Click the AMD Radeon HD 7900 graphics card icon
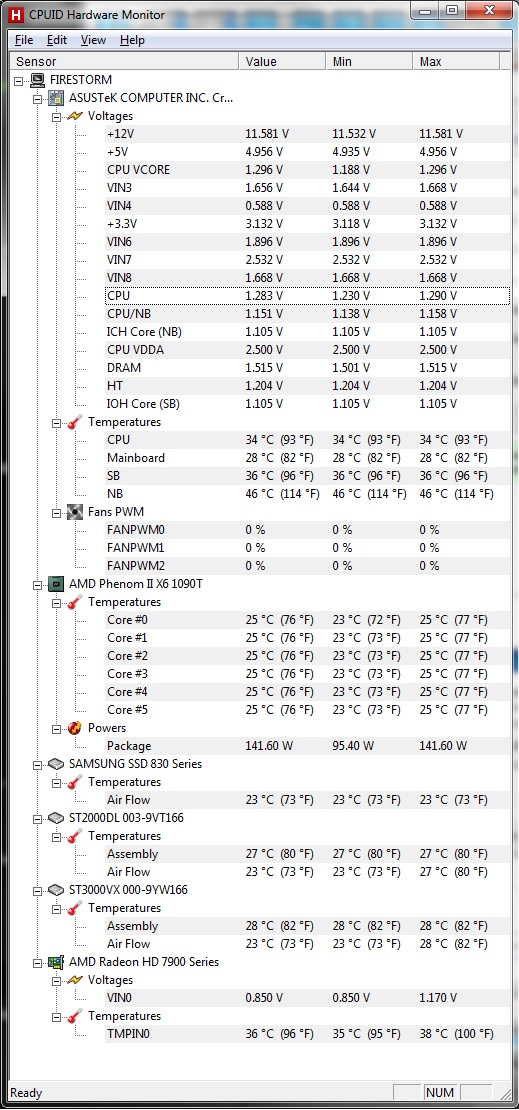This screenshot has height=1110, width=519. click(56, 962)
